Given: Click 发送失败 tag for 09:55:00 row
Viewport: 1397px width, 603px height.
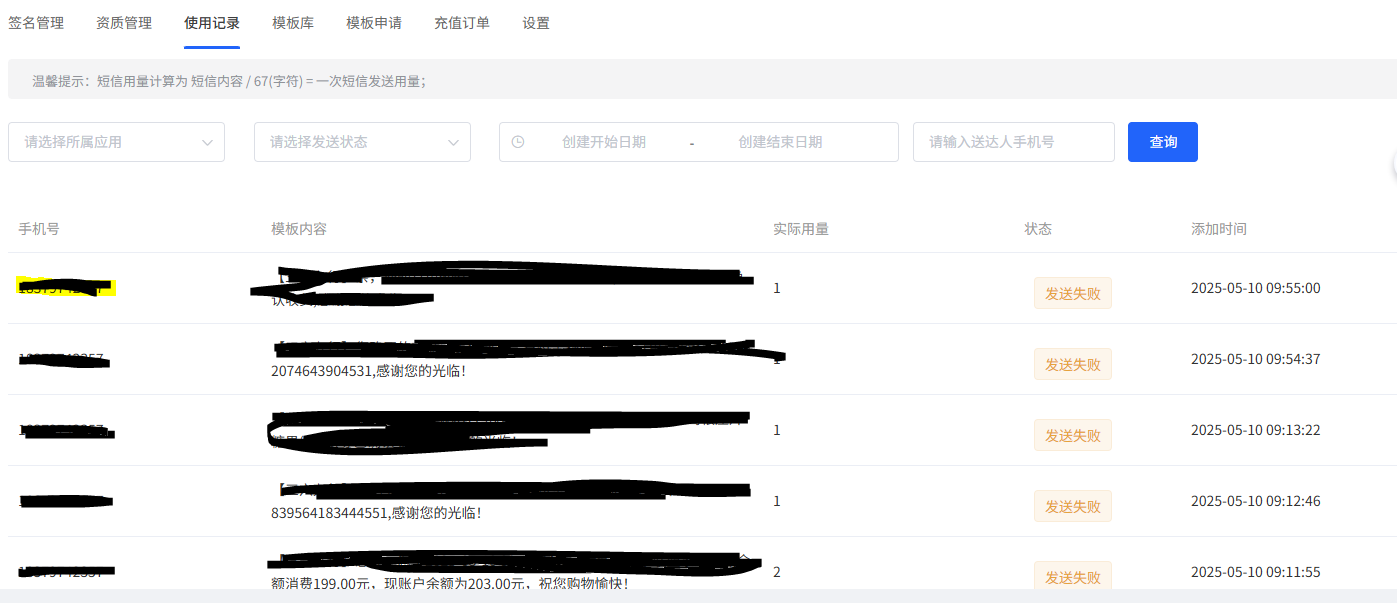Looking at the screenshot, I should point(1073,293).
